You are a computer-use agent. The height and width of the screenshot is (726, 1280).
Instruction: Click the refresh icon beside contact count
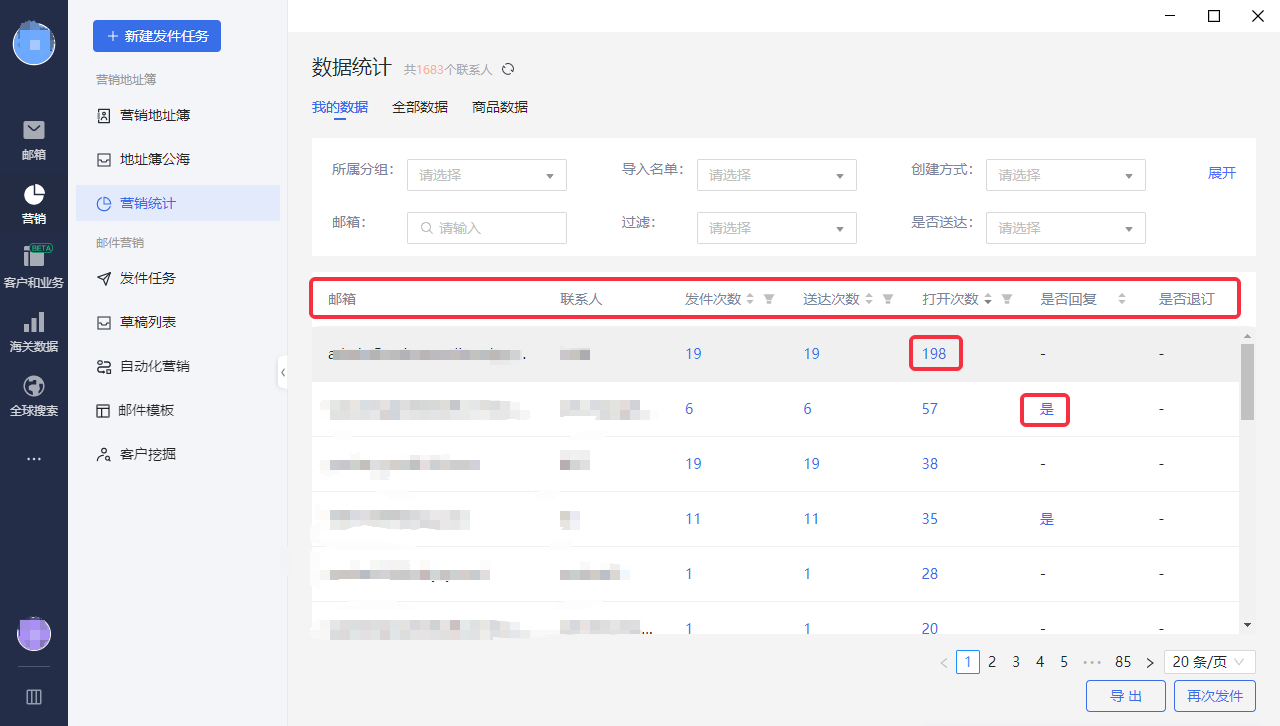[508, 69]
